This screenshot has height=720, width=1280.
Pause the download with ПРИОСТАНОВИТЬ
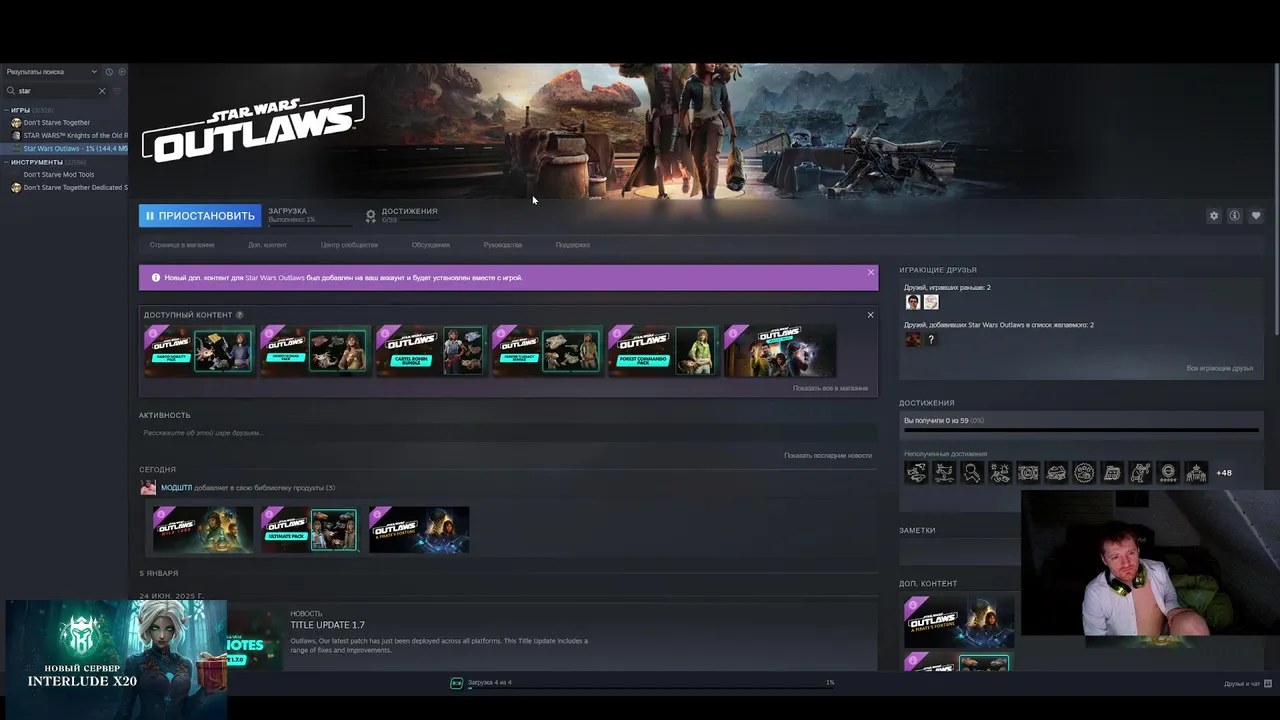coord(200,216)
